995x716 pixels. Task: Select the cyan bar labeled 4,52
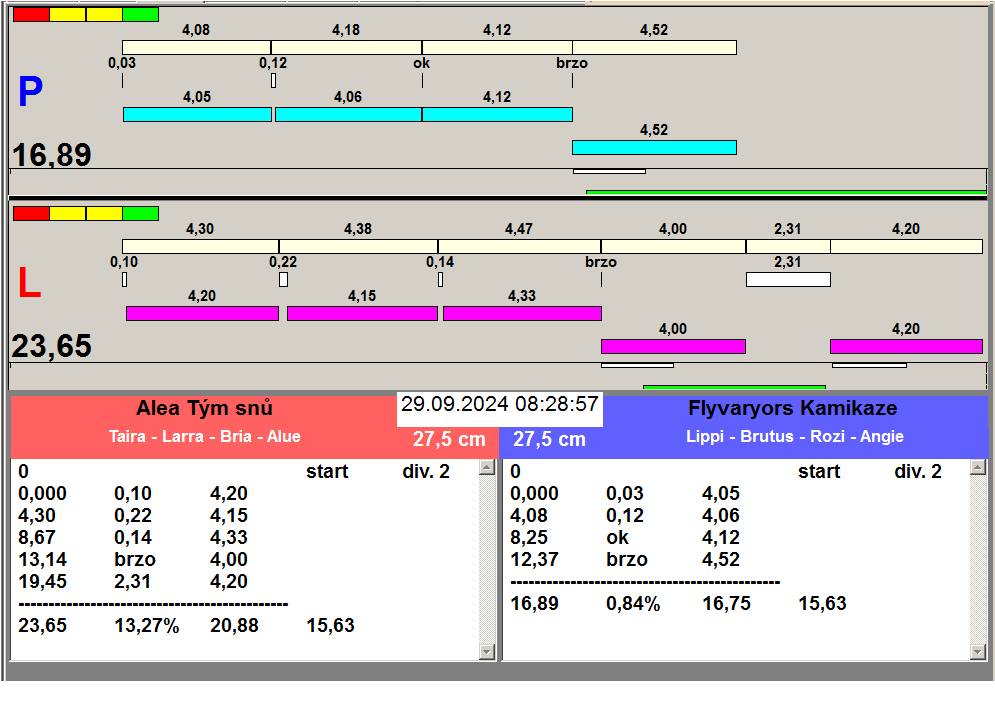click(654, 147)
